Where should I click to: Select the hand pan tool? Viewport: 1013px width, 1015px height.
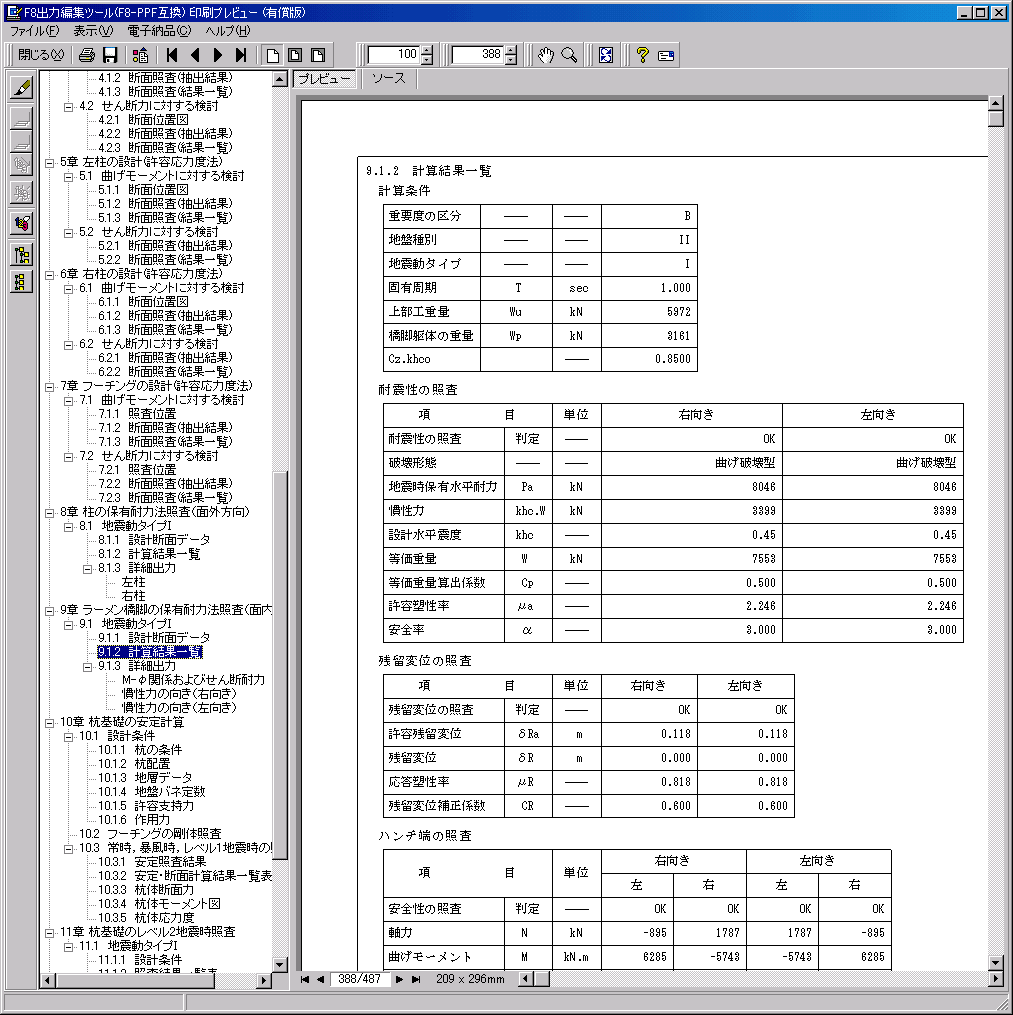point(546,55)
